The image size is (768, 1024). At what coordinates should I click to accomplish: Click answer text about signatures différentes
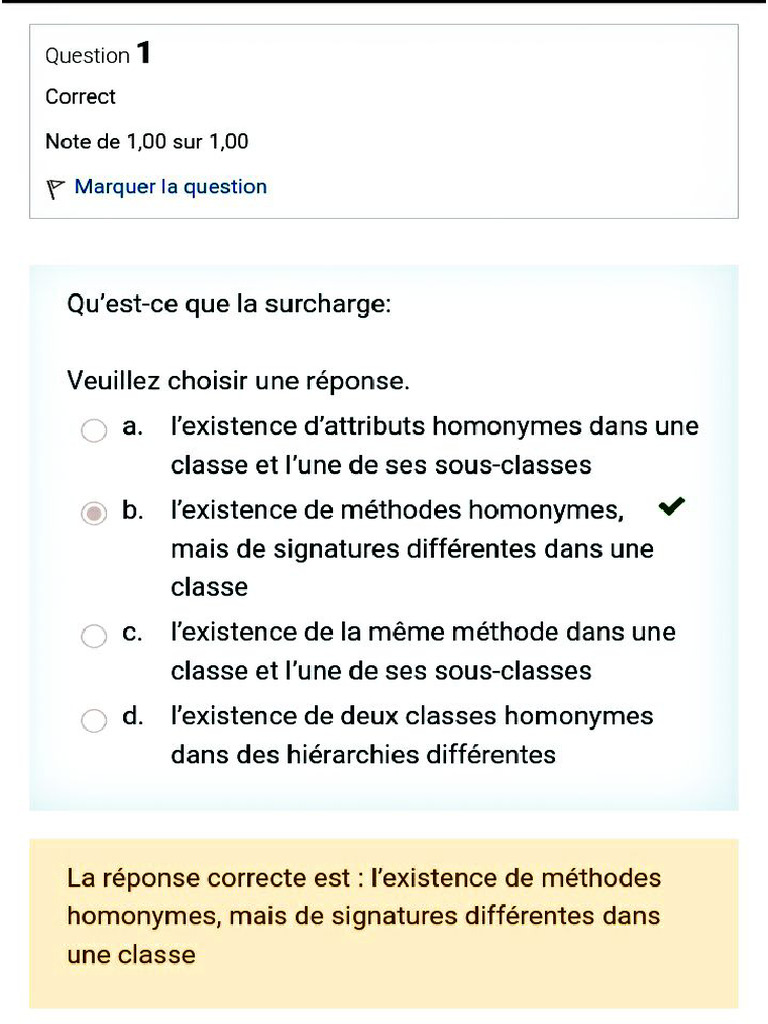point(411,548)
